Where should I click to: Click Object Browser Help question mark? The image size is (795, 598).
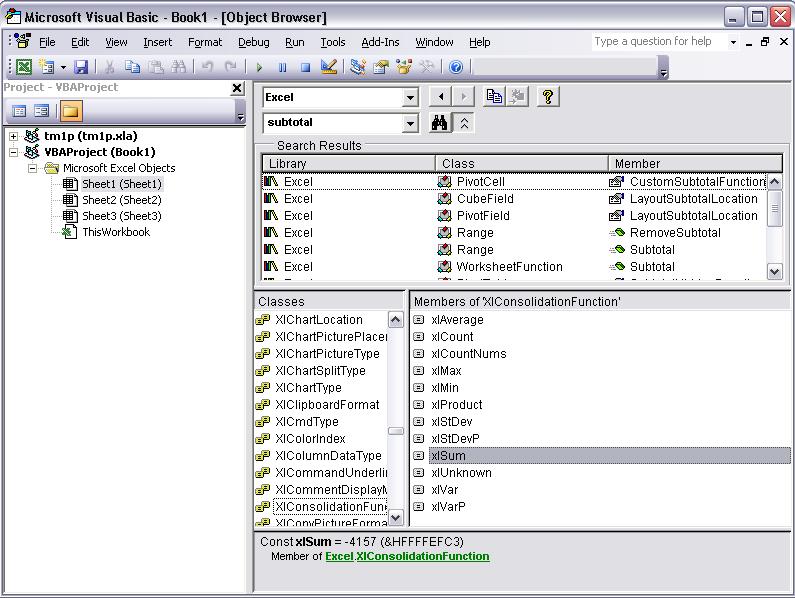[548, 96]
